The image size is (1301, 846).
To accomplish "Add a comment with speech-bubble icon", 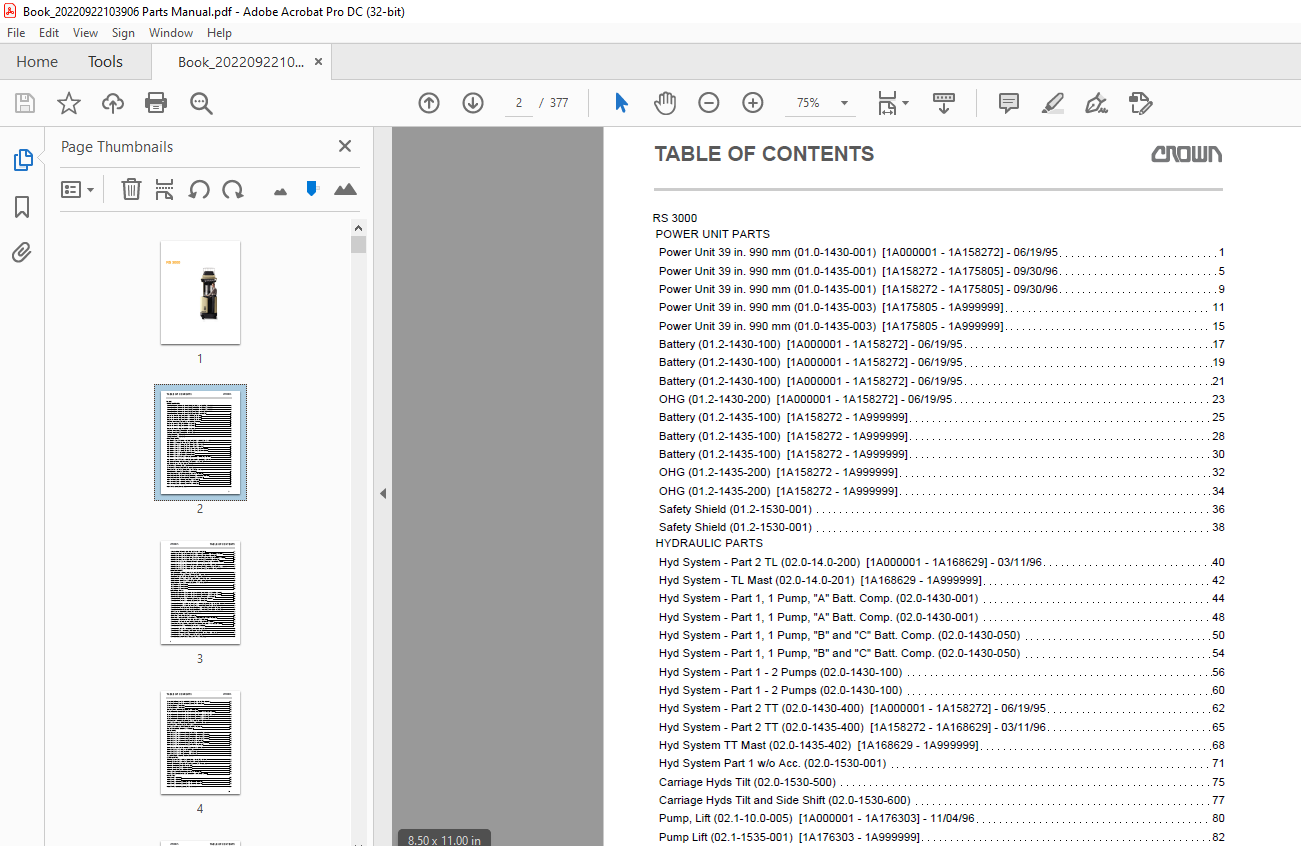I will point(1009,103).
